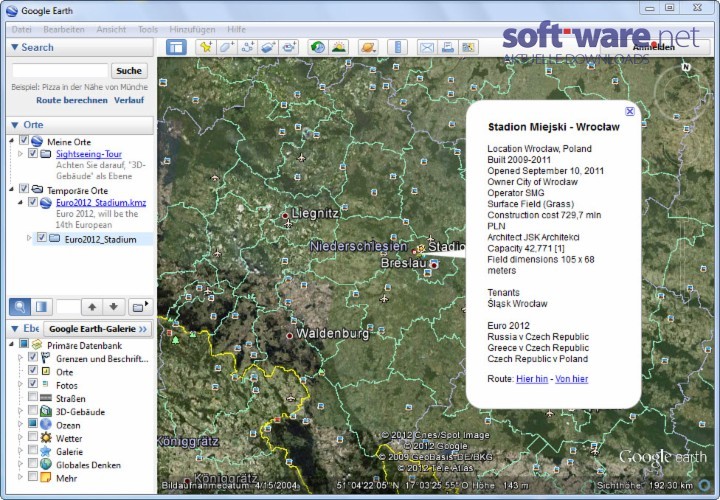
Task: Show historical imagery clock icon
Action: tap(317, 47)
